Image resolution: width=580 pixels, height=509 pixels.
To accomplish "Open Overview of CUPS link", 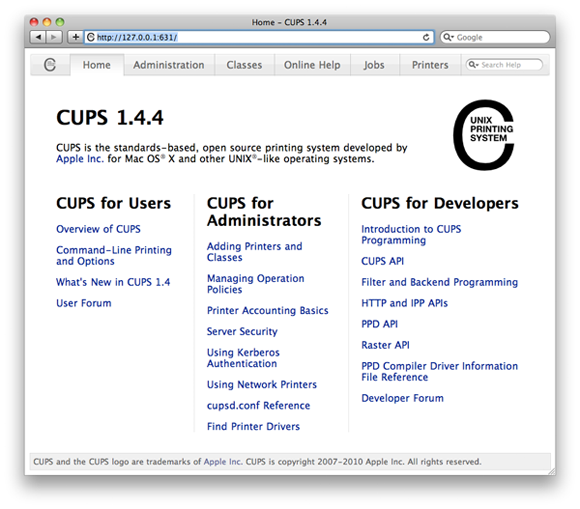I will [98, 229].
